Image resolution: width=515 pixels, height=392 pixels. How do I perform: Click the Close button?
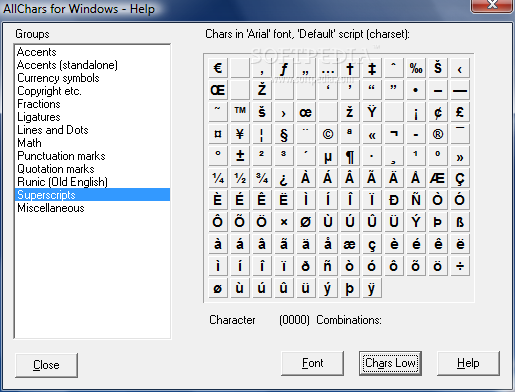pos(46,365)
